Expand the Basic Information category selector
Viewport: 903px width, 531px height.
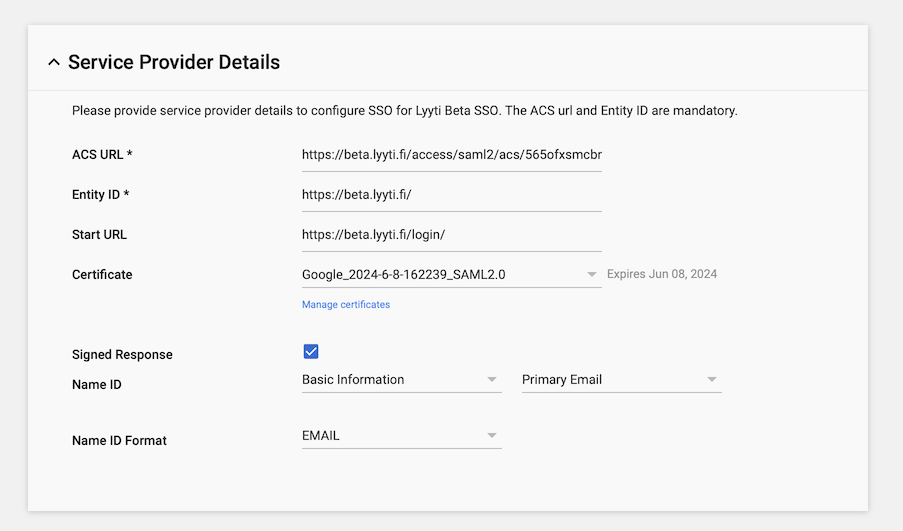coord(390,380)
